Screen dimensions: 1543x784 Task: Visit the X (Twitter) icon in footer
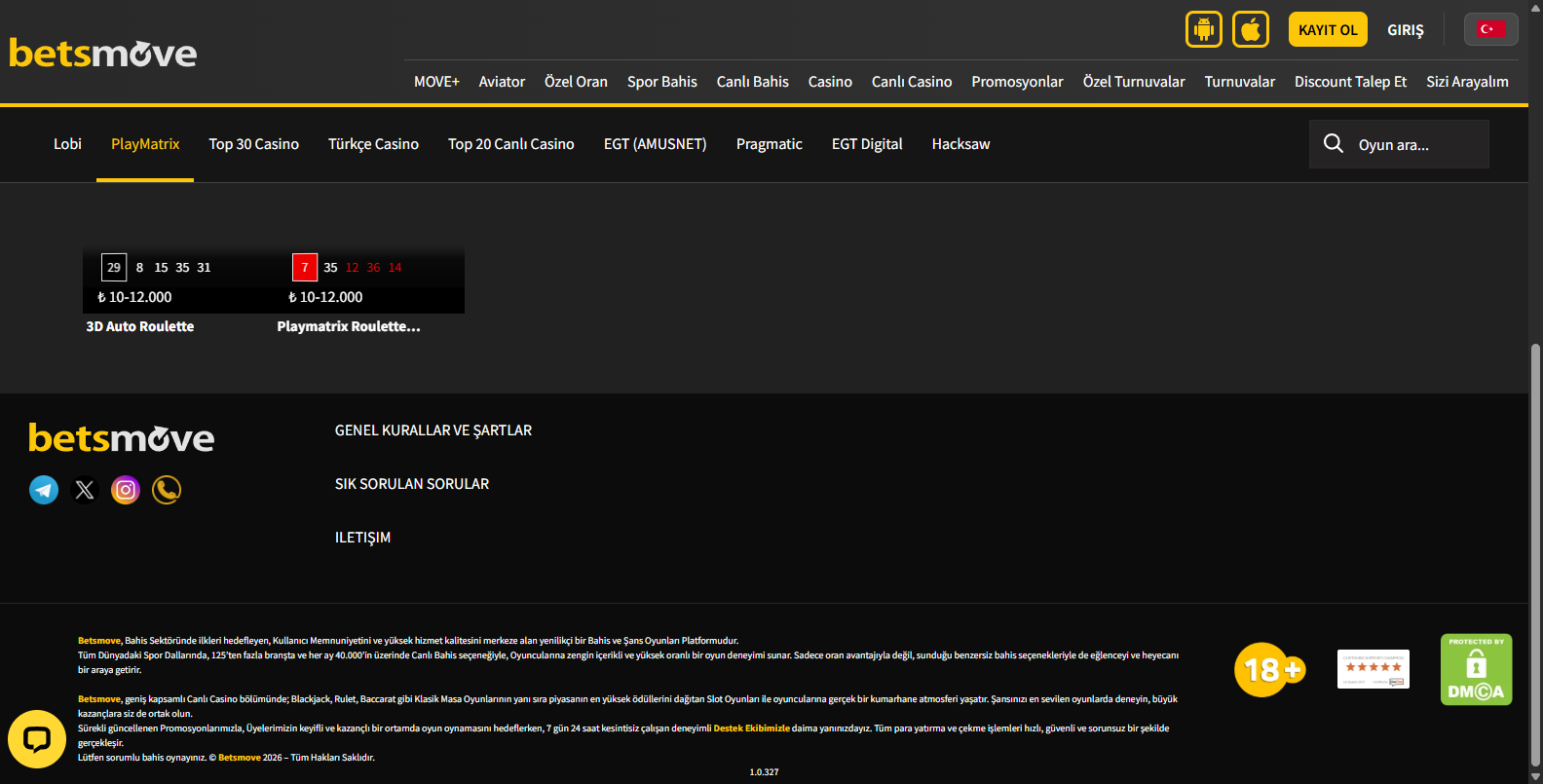click(85, 490)
